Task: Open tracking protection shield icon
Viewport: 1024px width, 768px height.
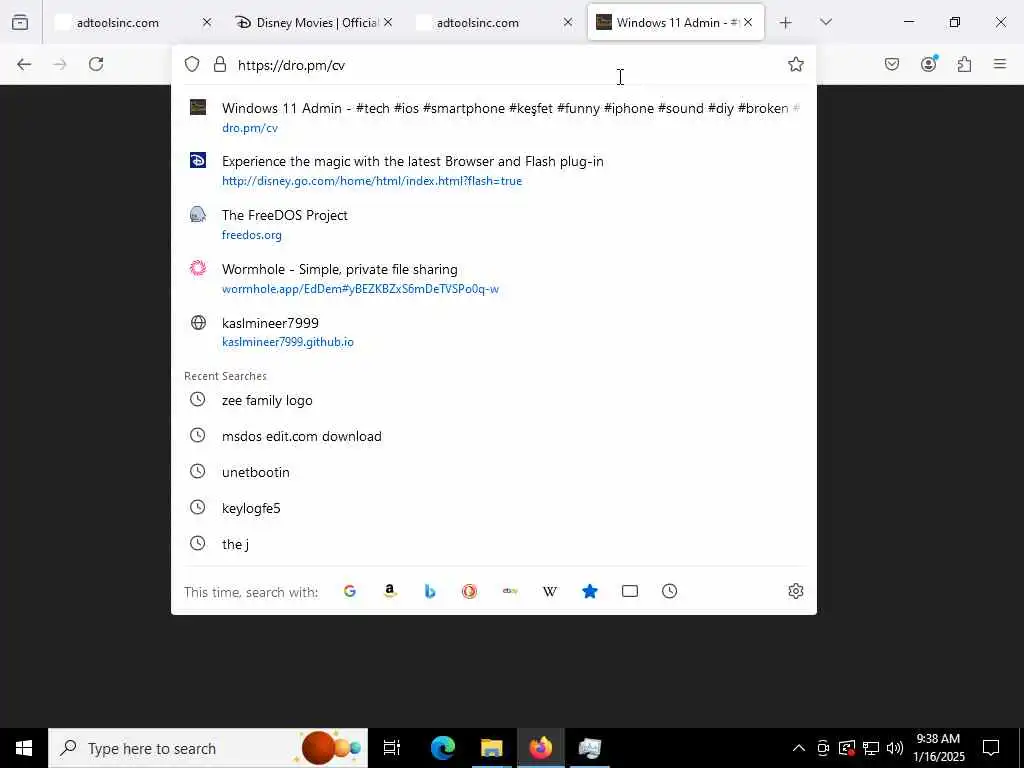Action: 191,64
